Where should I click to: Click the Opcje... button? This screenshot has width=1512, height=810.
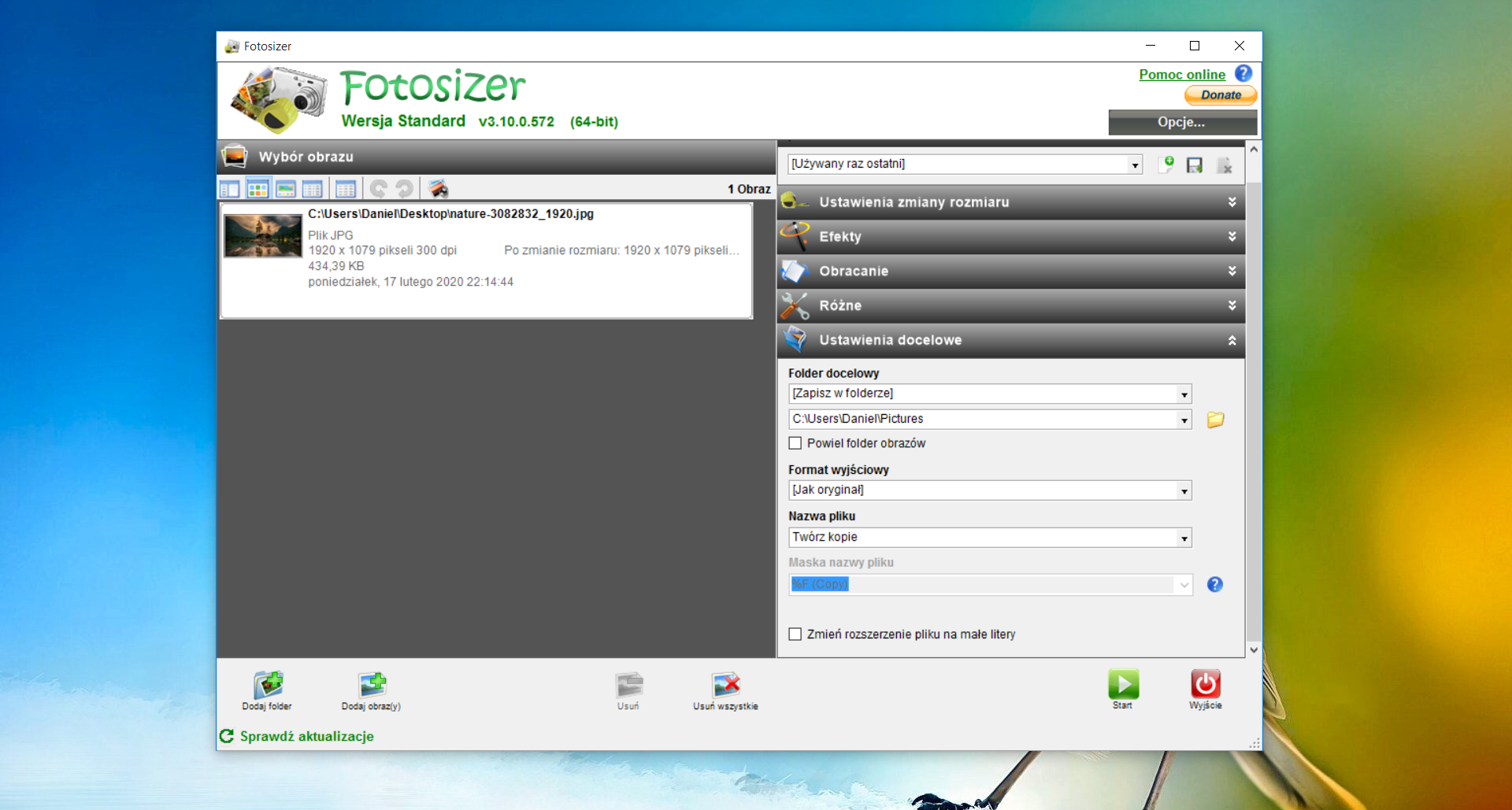(x=1181, y=122)
